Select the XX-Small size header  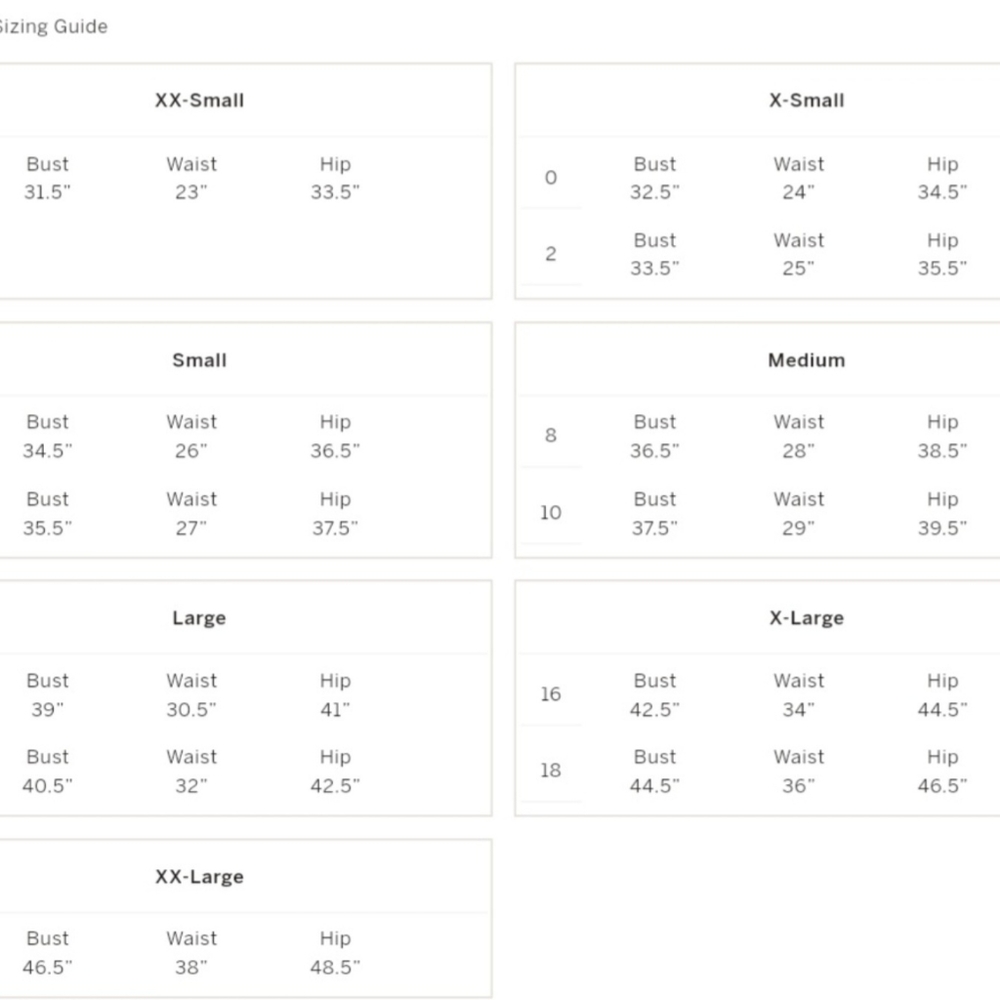click(200, 100)
